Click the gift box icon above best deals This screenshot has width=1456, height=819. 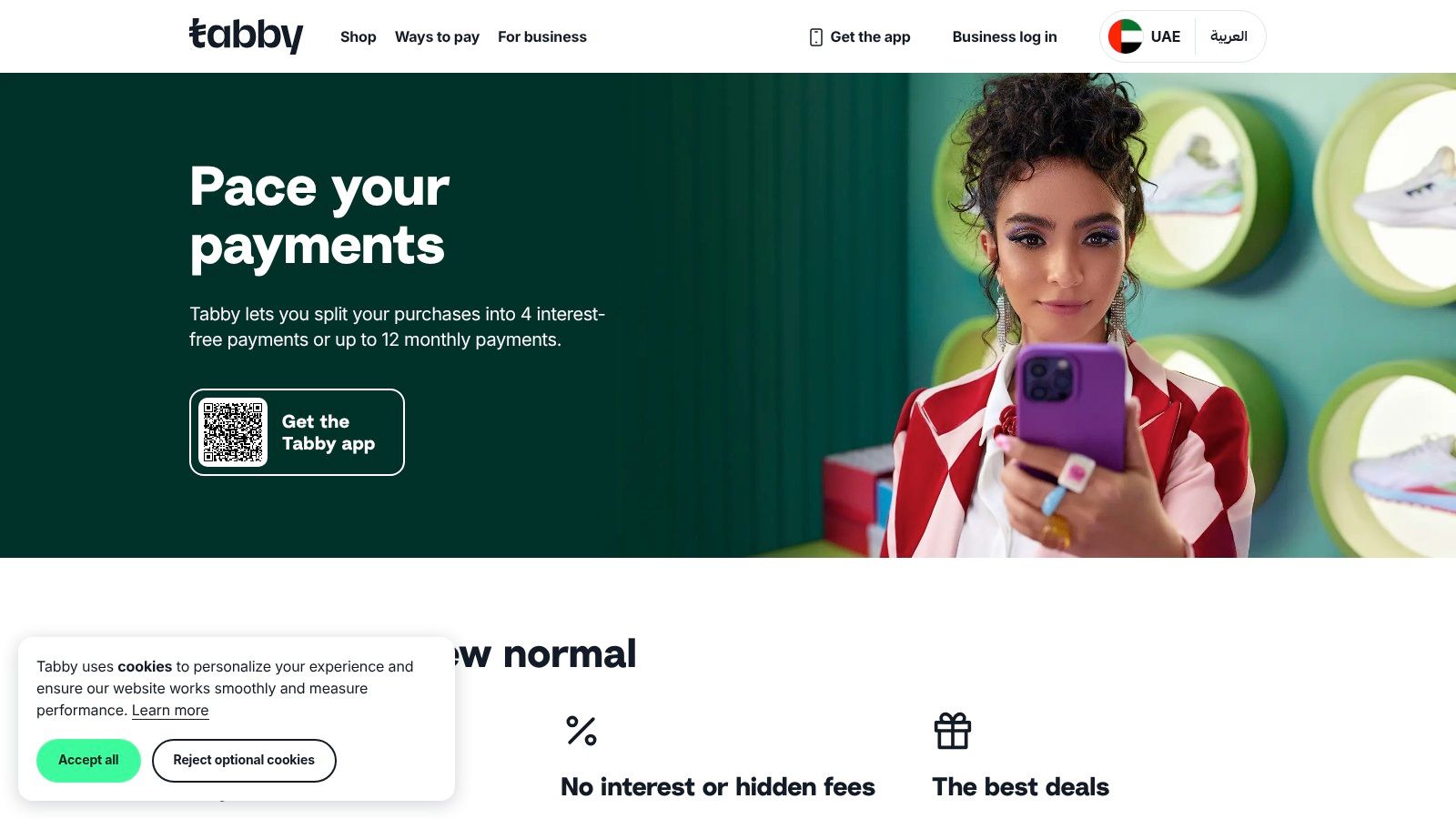(x=953, y=731)
